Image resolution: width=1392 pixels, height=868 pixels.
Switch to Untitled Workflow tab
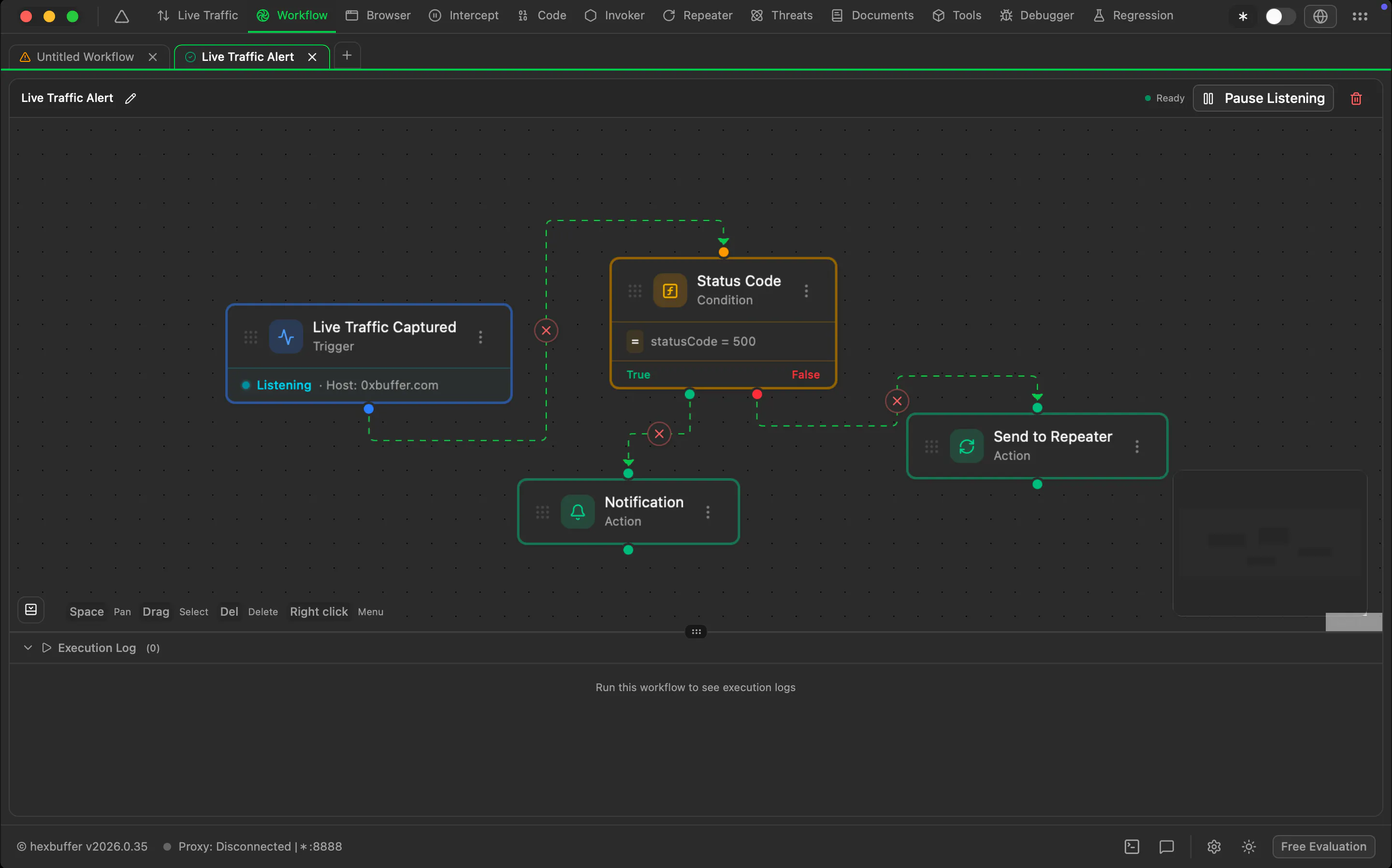tap(85, 57)
